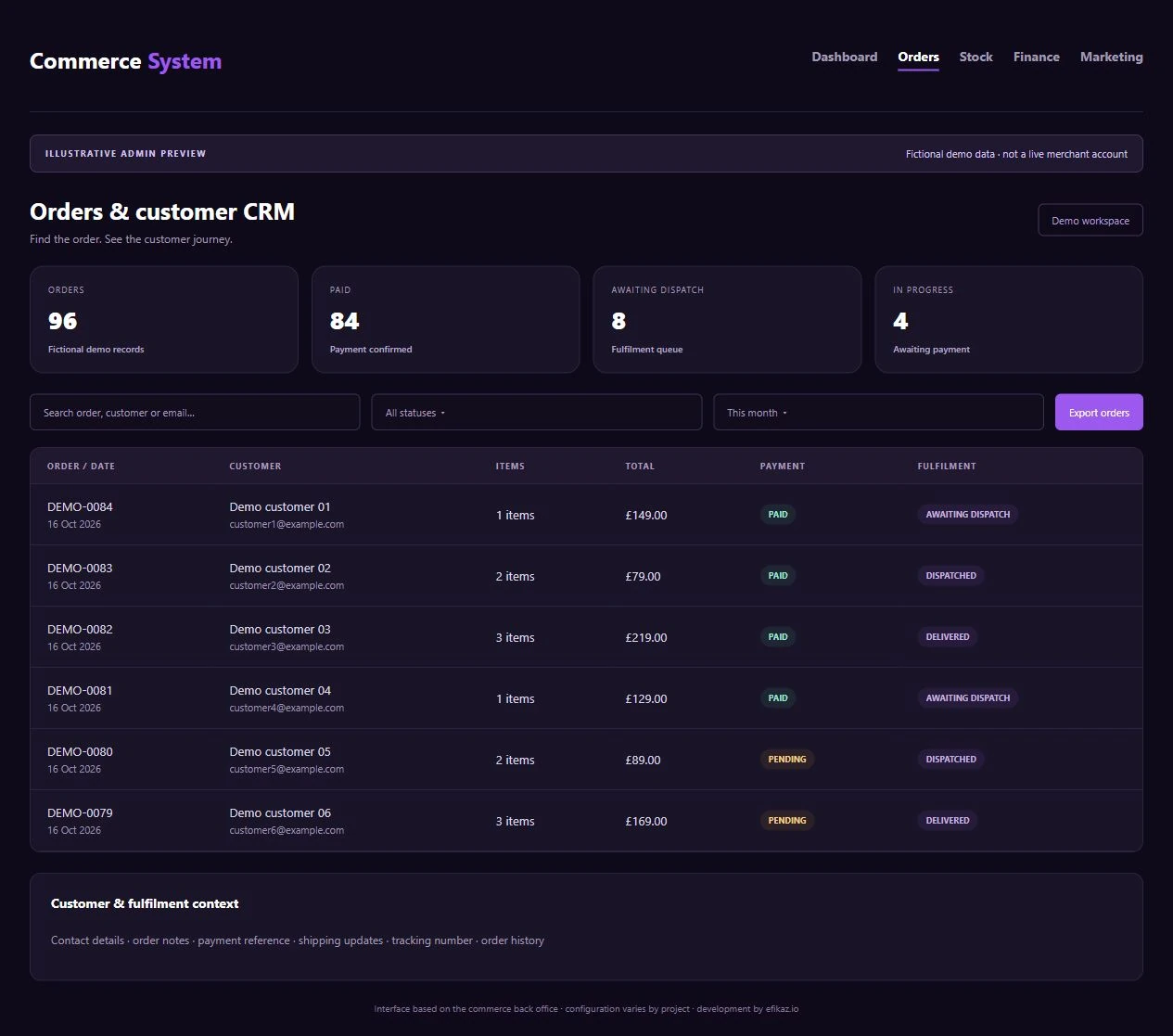
Task: Click PAID badge for DEMO-0084
Action: click(x=778, y=515)
